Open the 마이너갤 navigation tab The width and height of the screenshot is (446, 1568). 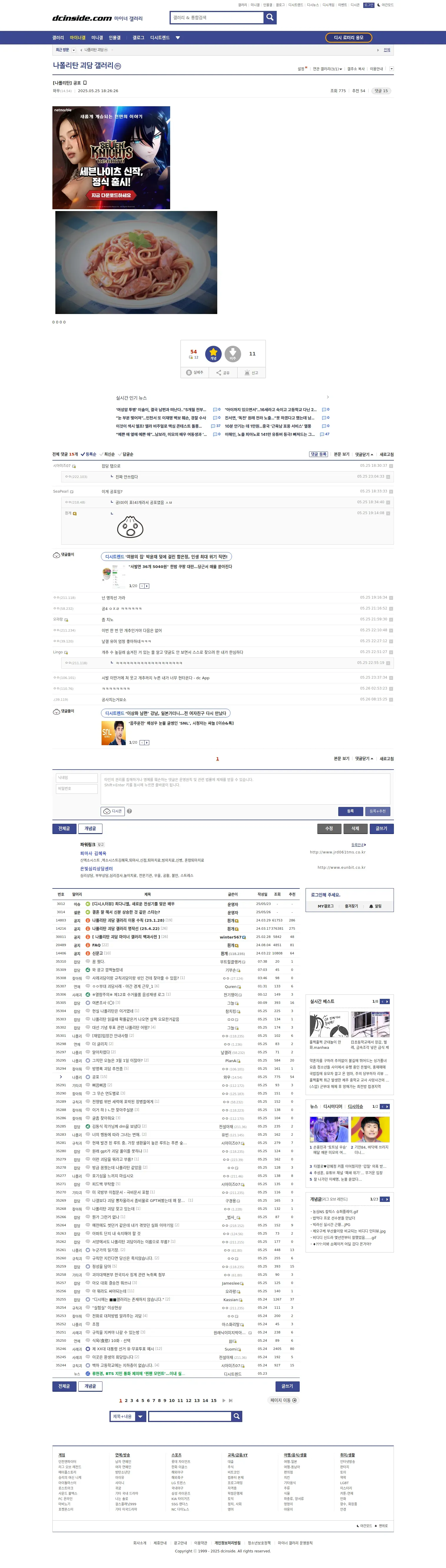77,38
